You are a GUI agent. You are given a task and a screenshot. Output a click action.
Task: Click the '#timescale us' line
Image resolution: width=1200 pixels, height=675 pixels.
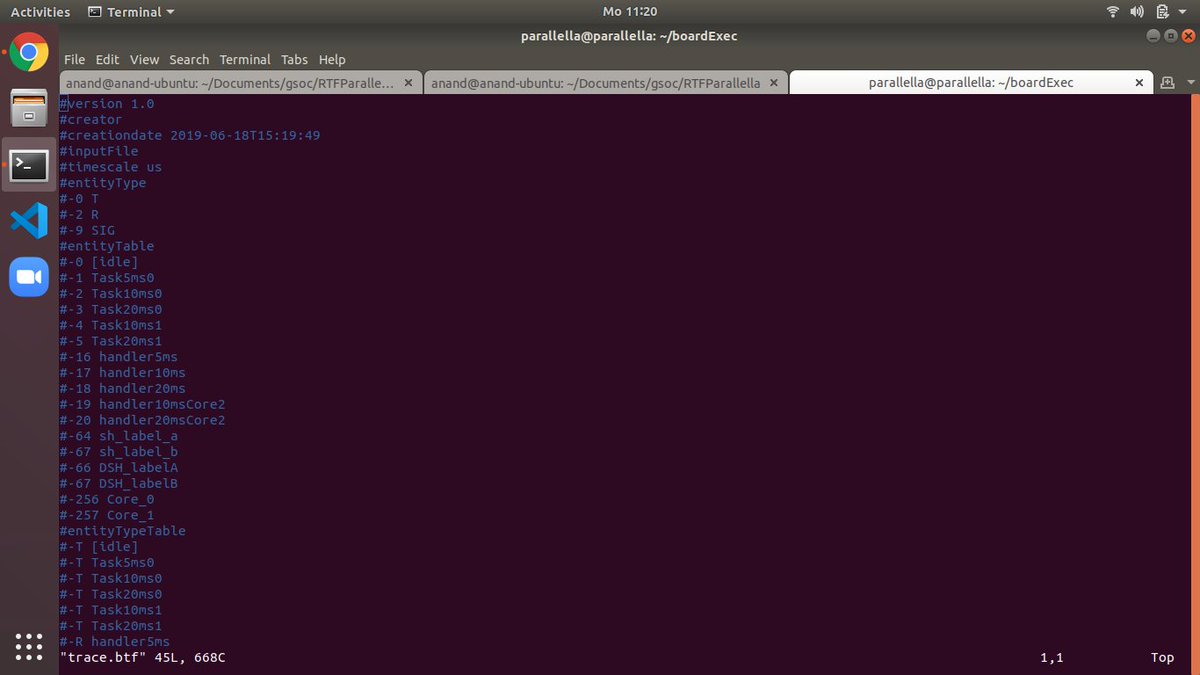(111, 167)
